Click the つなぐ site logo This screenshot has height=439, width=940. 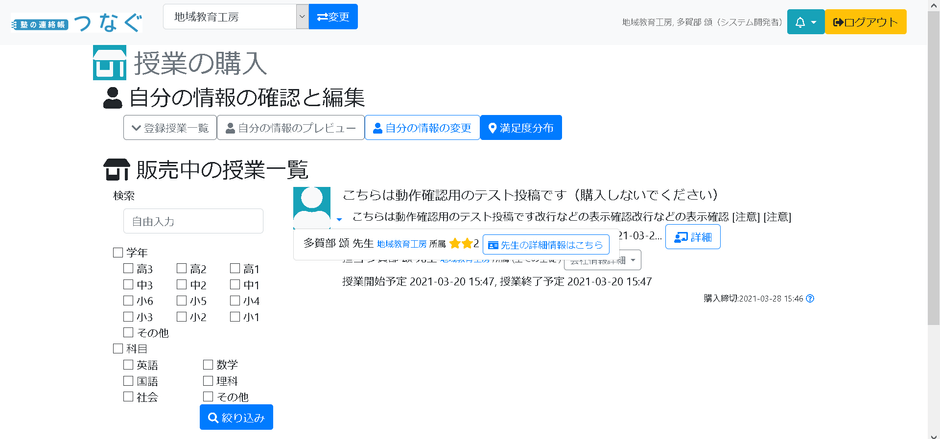pyautogui.click(x=77, y=23)
